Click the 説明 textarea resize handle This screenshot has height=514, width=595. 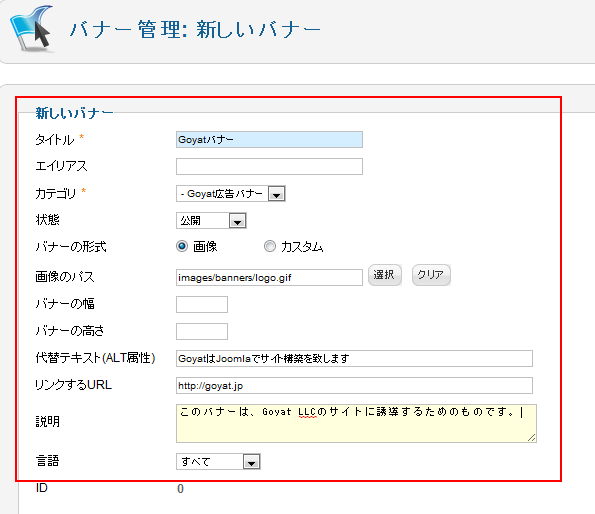(532, 438)
